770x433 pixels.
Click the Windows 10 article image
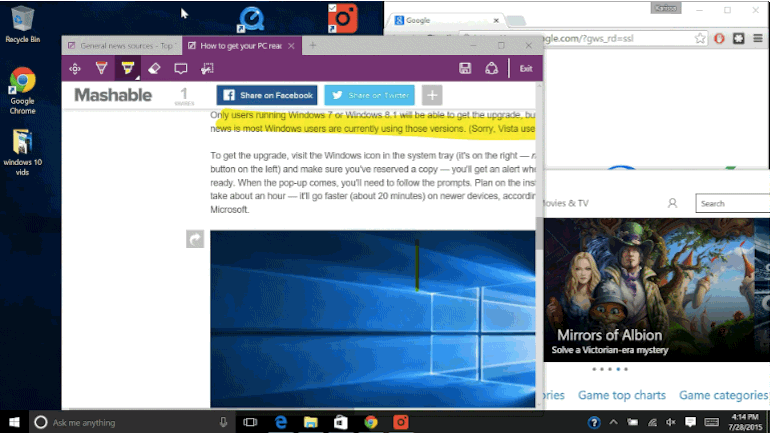click(x=373, y=319)
